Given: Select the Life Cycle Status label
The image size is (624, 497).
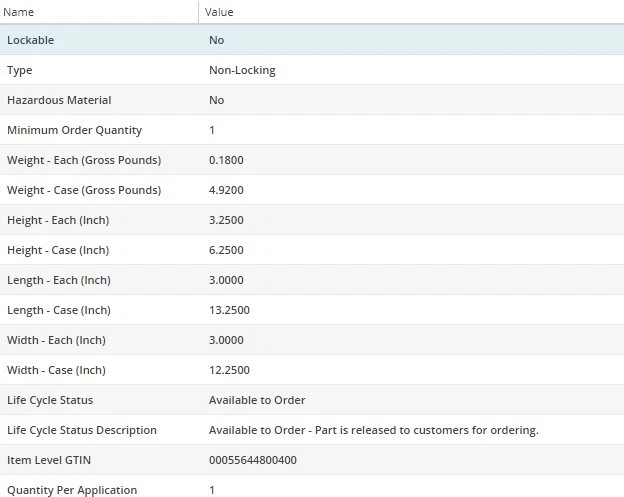Looking at the screenshot, I should point(50,400).
